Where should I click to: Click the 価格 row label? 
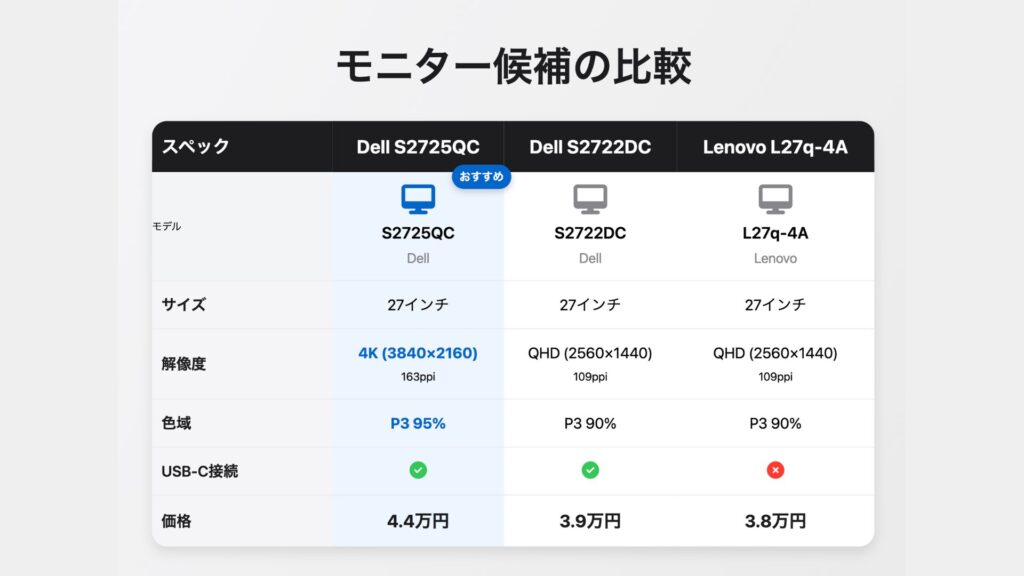pyautogui.click(x=176, y=521)
